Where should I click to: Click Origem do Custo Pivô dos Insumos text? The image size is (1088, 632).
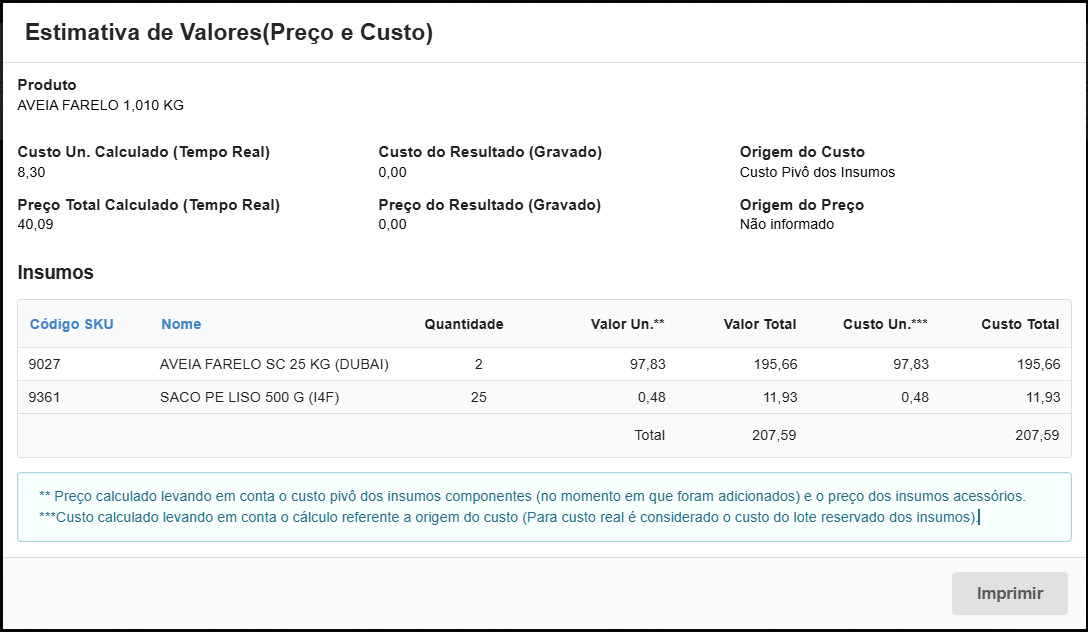[x=816, y=172]
